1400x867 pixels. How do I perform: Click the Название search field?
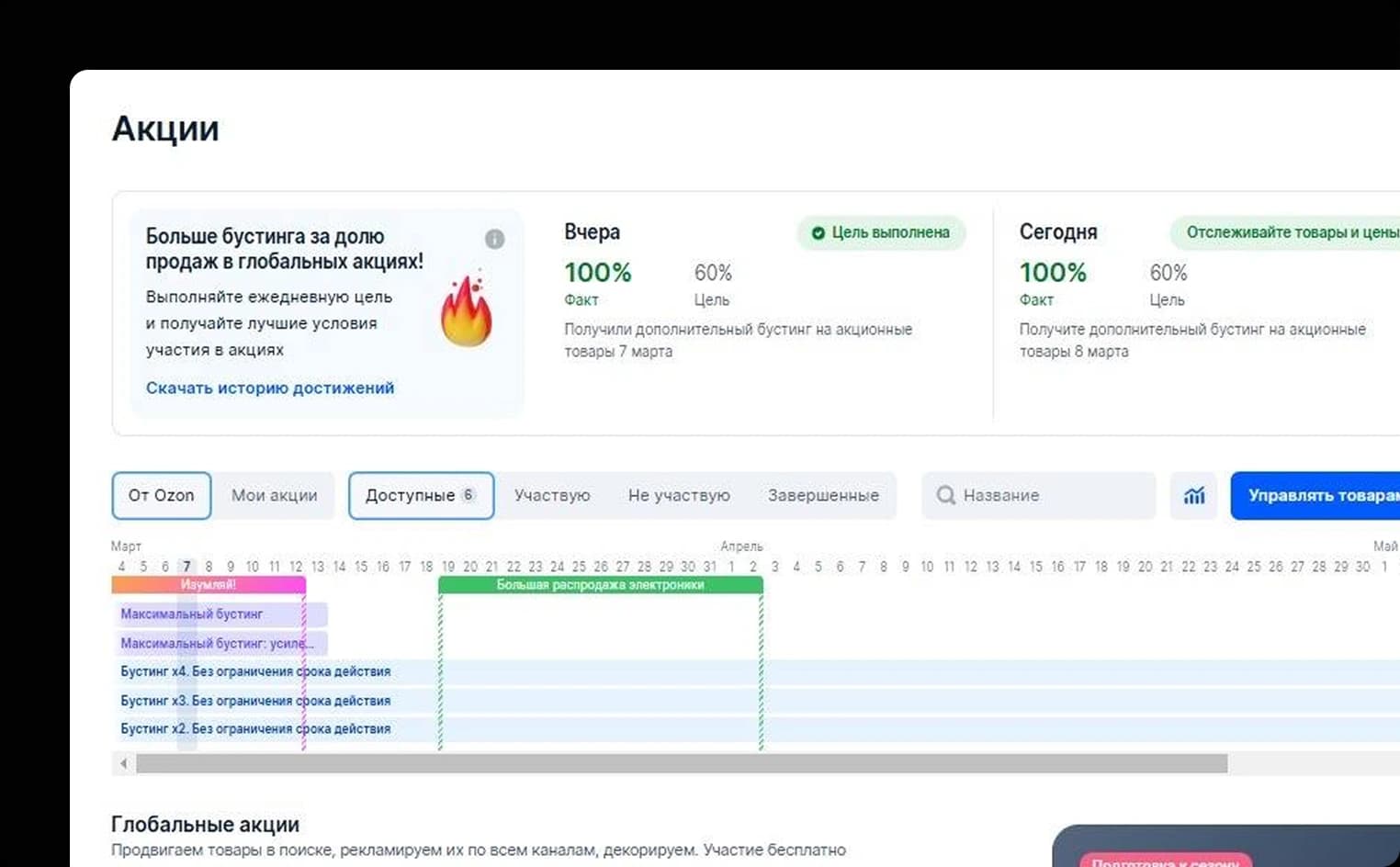point(1039,496)
